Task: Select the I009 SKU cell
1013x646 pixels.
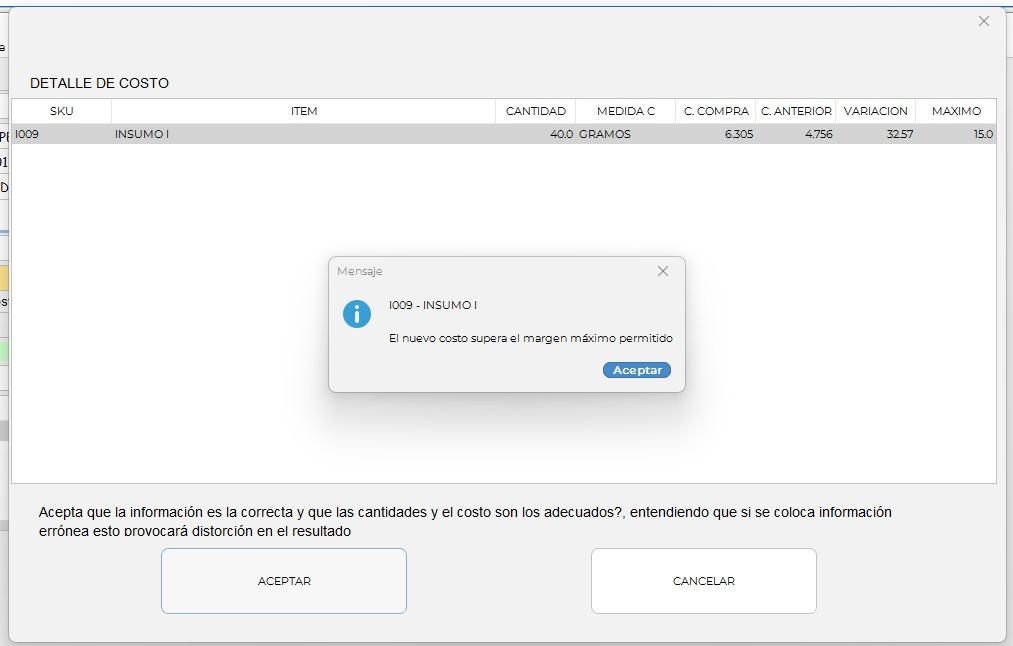Action: tap(61, 134)
